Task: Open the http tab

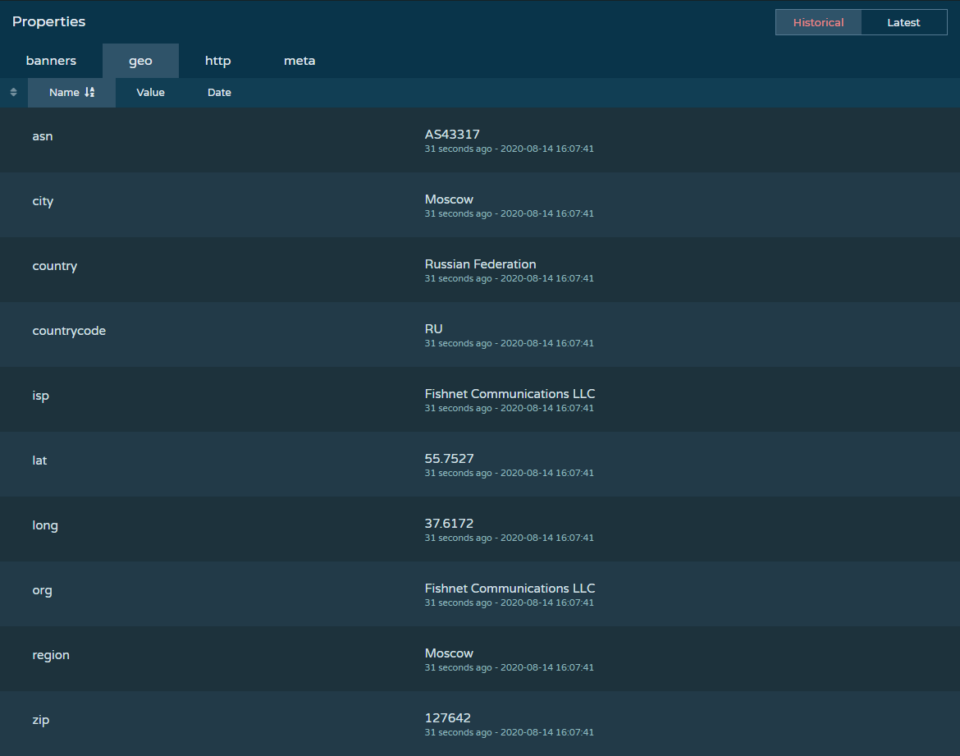Action: [218, 61]
